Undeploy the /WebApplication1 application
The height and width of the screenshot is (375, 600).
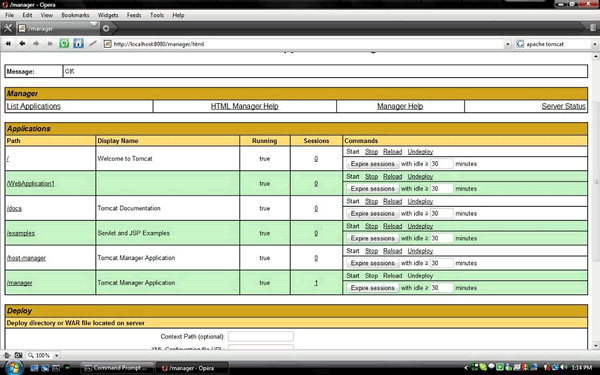420,177
